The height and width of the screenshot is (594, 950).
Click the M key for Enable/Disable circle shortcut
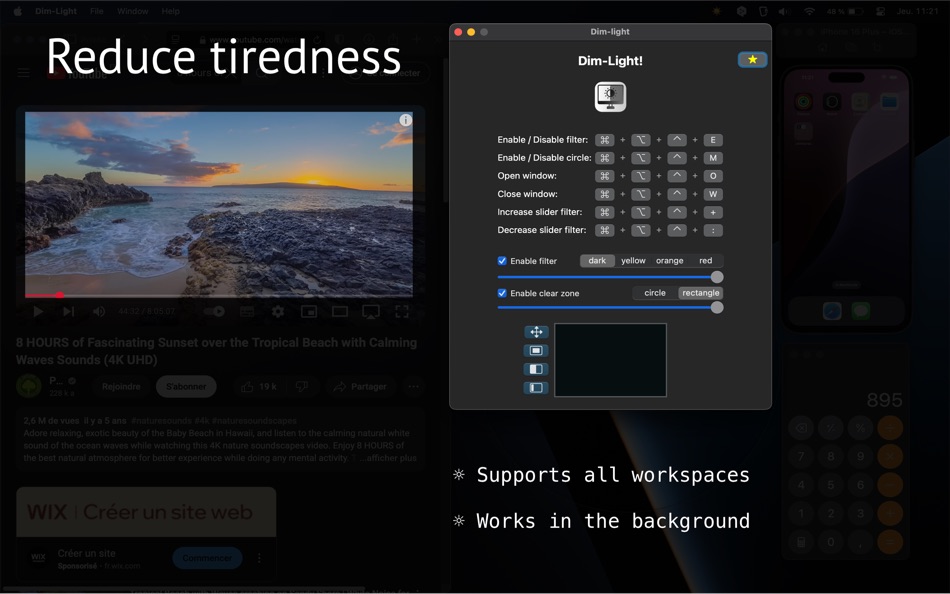coord(713,158)
